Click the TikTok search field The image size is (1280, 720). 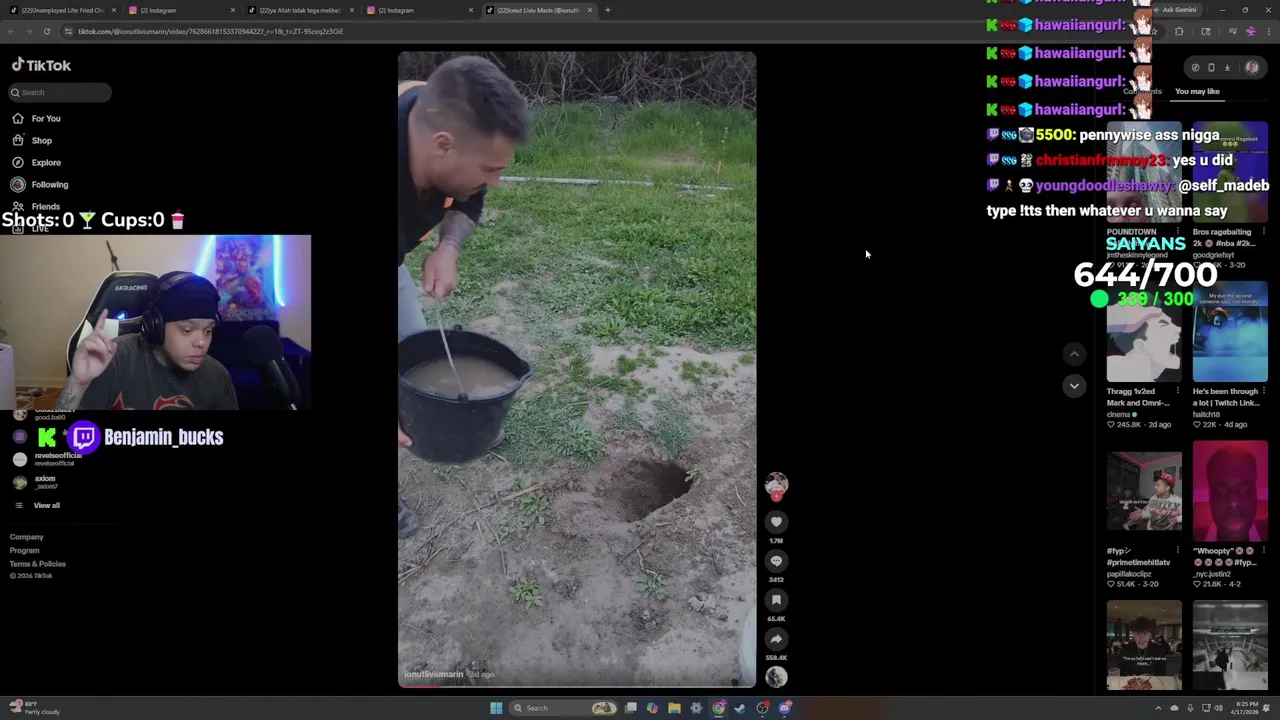(x=60, y=92)
